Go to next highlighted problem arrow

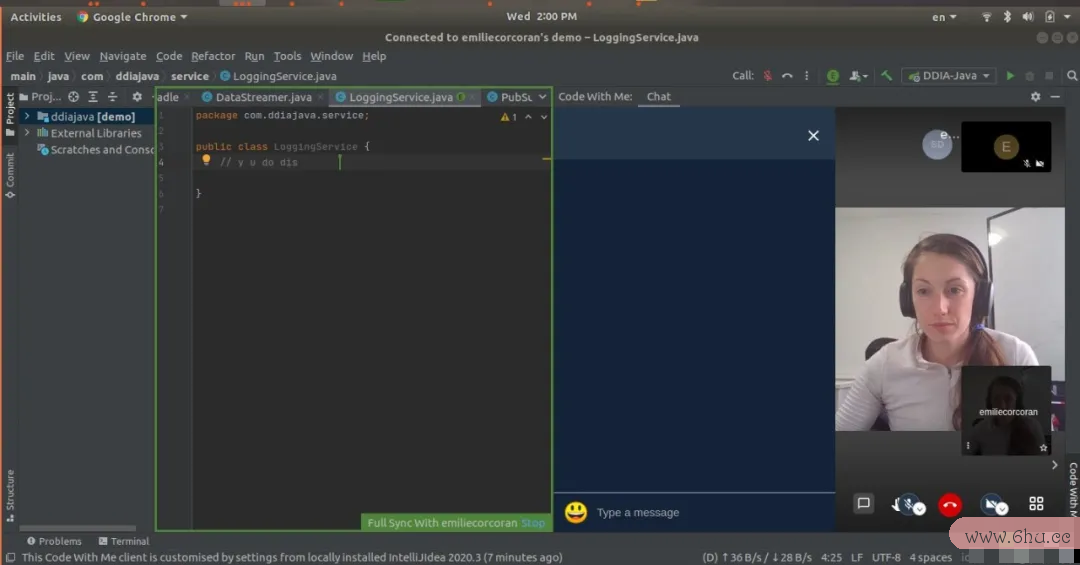pos(544,117)
